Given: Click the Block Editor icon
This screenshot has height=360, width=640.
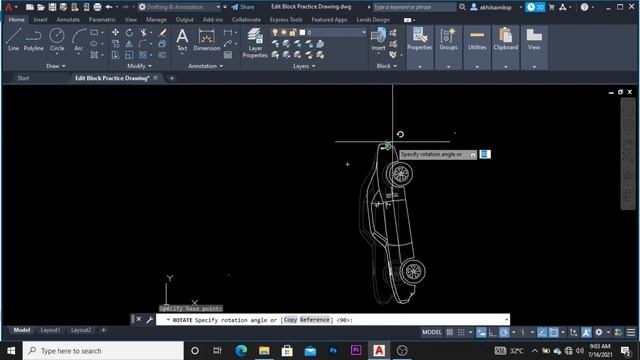Looking at the screenshot, I should [393, 44].
